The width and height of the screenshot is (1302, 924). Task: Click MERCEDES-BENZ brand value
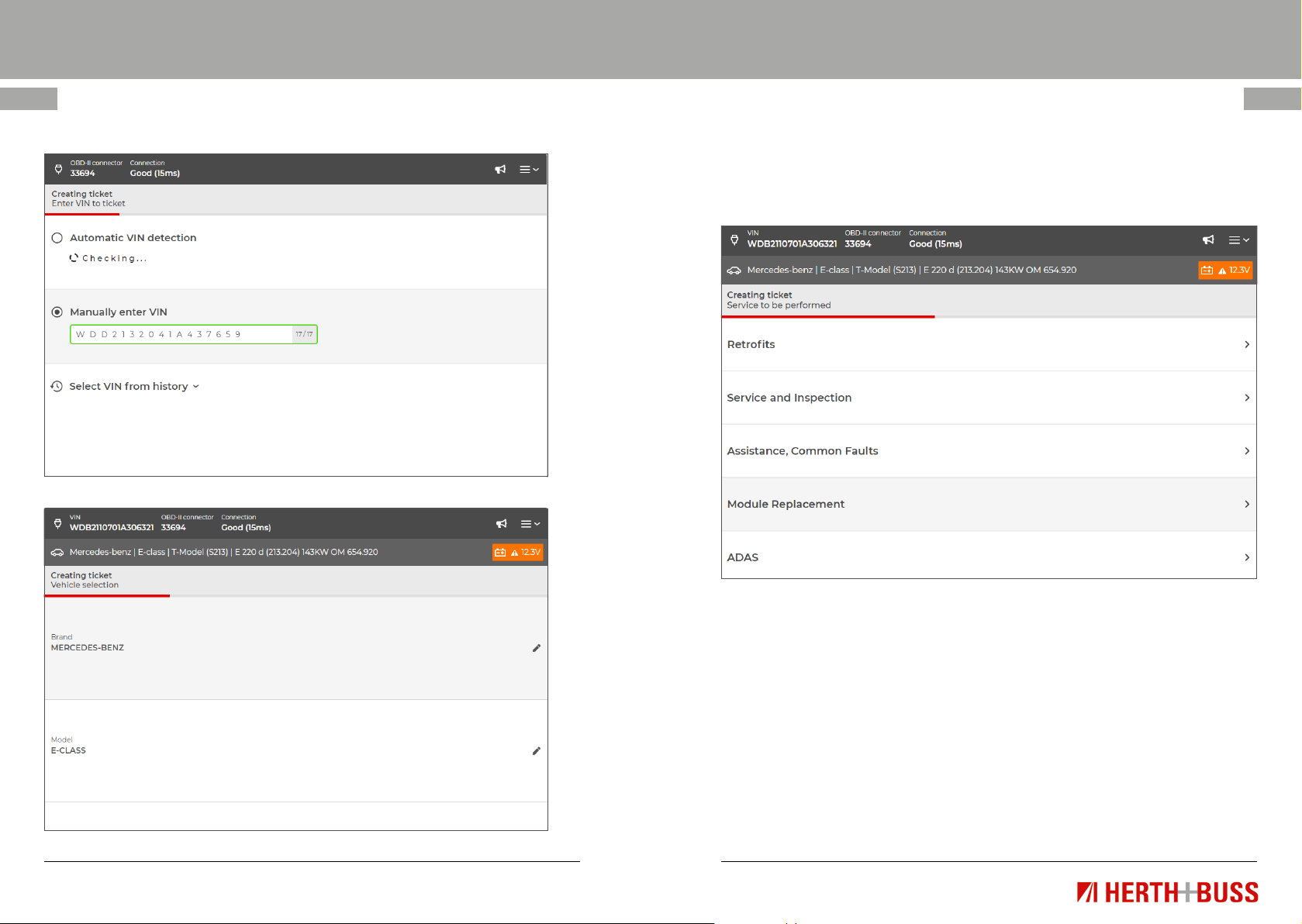88,648
